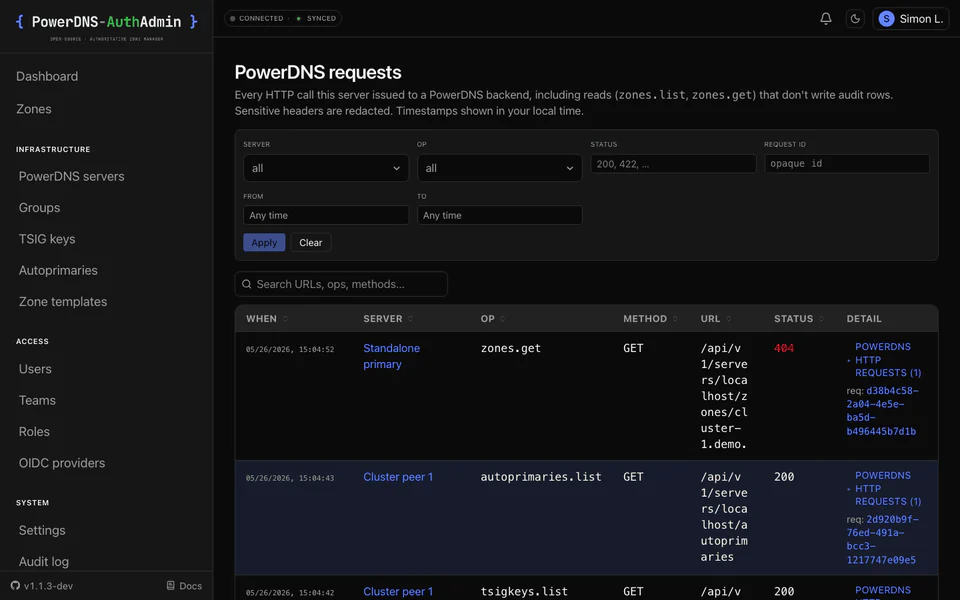
Task: Click the cluster-1.demo URL cell
Action: (x=724, y=396)
